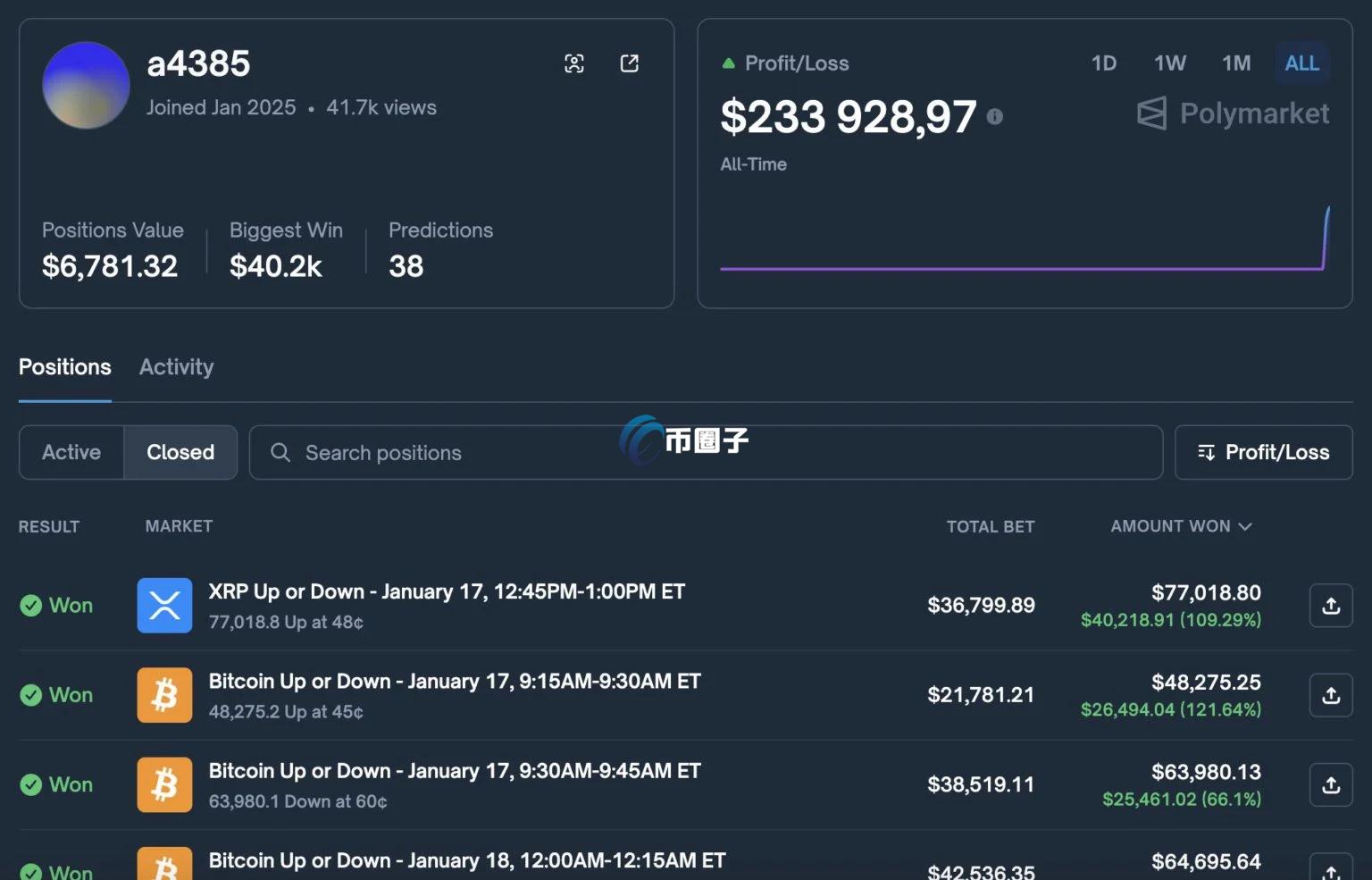This screenshot has width=1372, height=880.
Task: Select the Closed positions toggle
Action: pyautogui.click(x=180, y=452)
